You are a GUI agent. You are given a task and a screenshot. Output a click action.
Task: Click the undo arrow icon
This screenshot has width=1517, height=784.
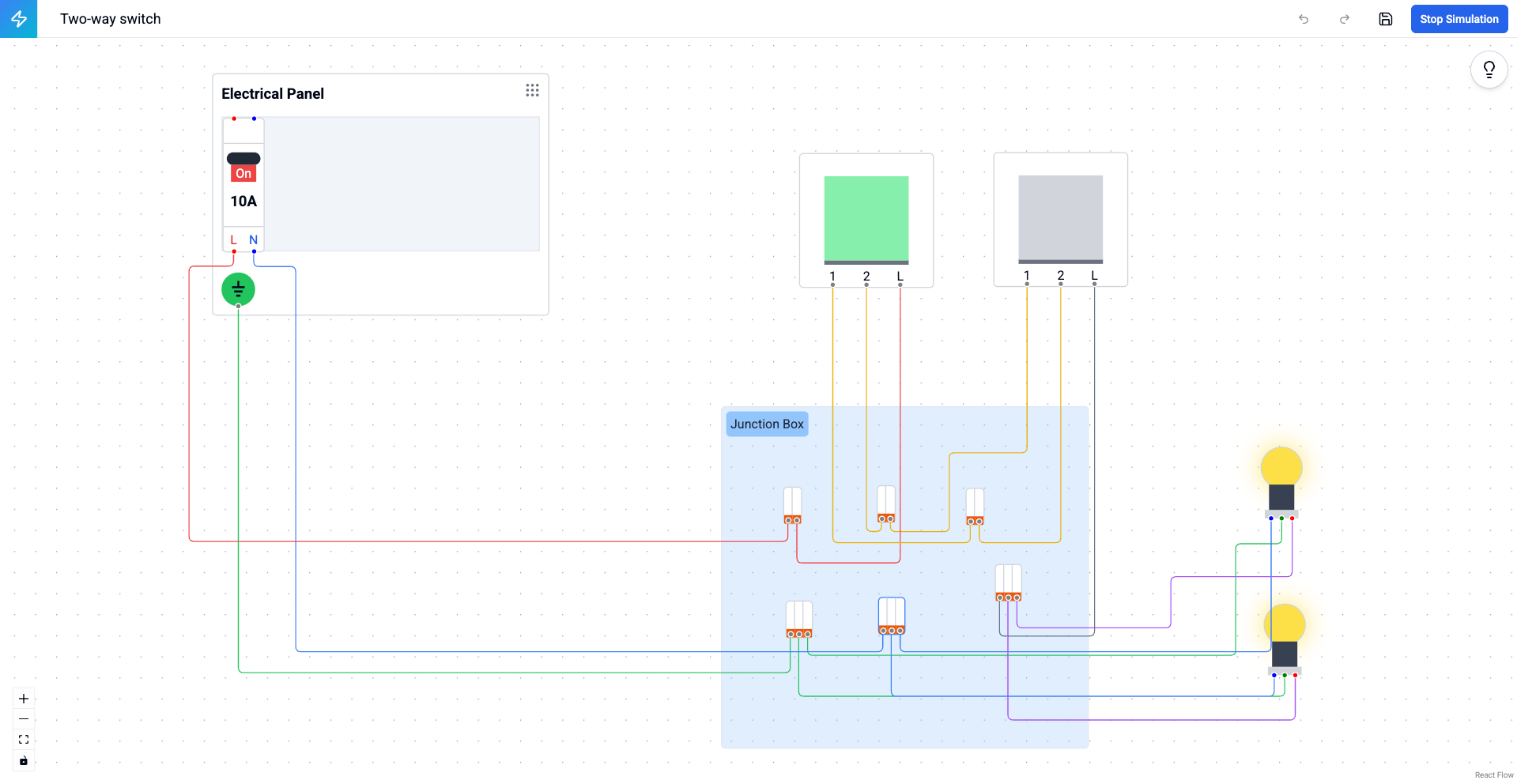click(x=1304, y=19)
